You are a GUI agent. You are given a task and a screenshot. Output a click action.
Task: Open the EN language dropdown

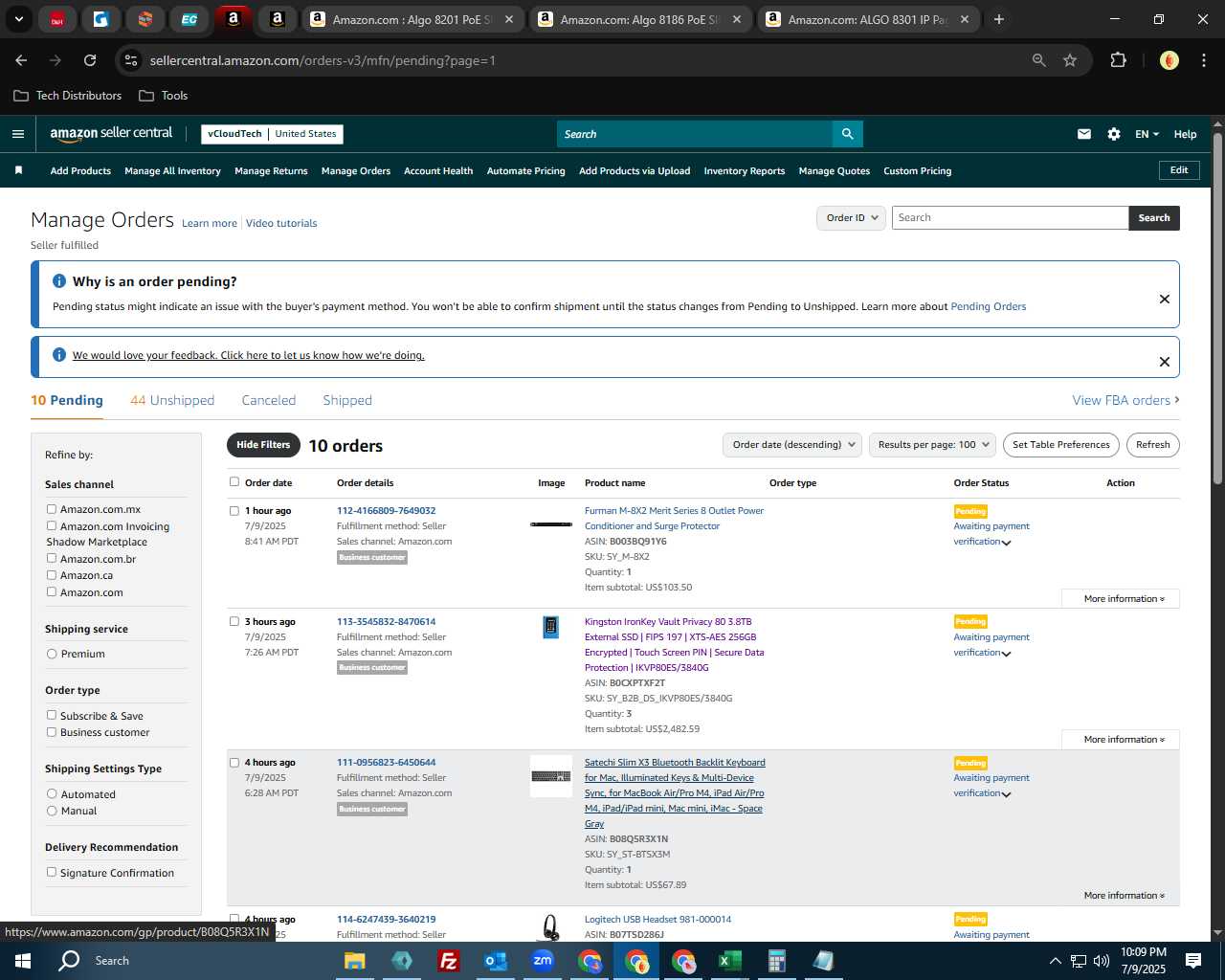1147,134
